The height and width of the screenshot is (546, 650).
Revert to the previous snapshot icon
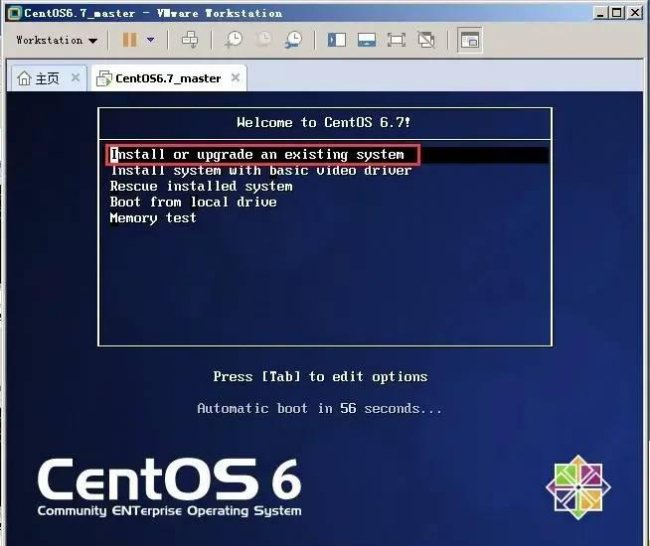pyautogui.click(x=264, y=40)
